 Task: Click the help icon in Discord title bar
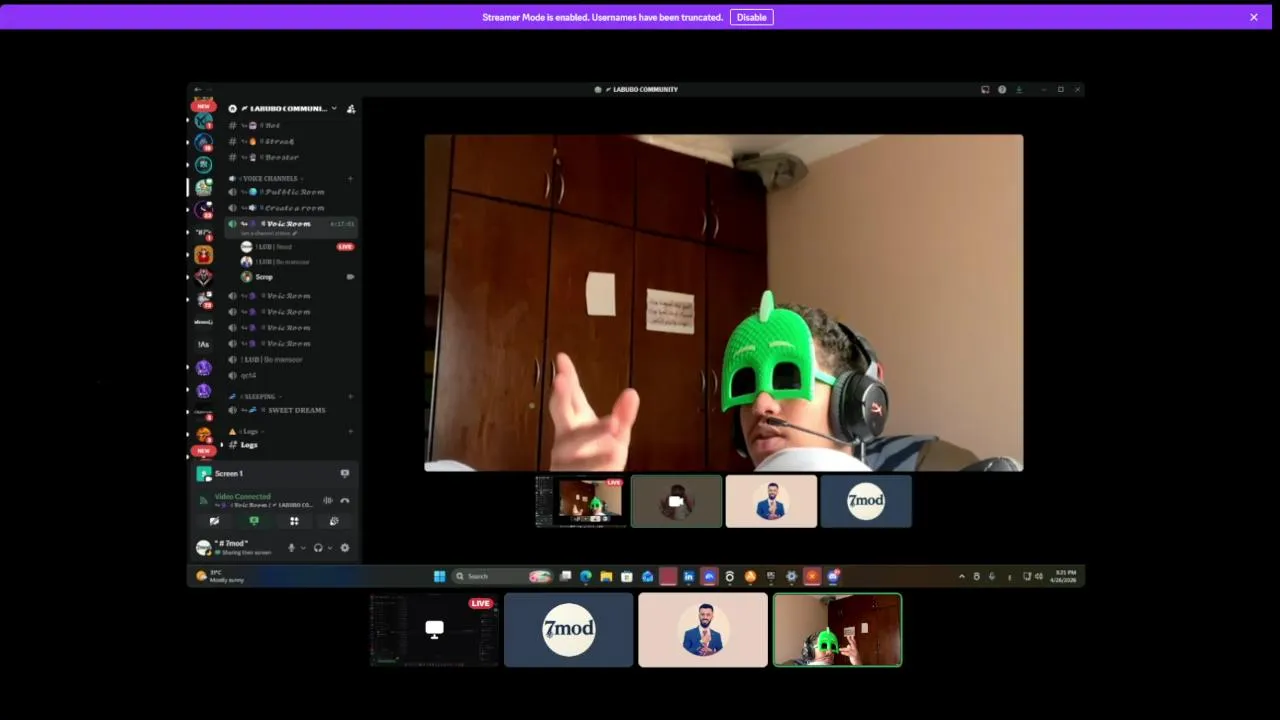tap(1002, 89)
